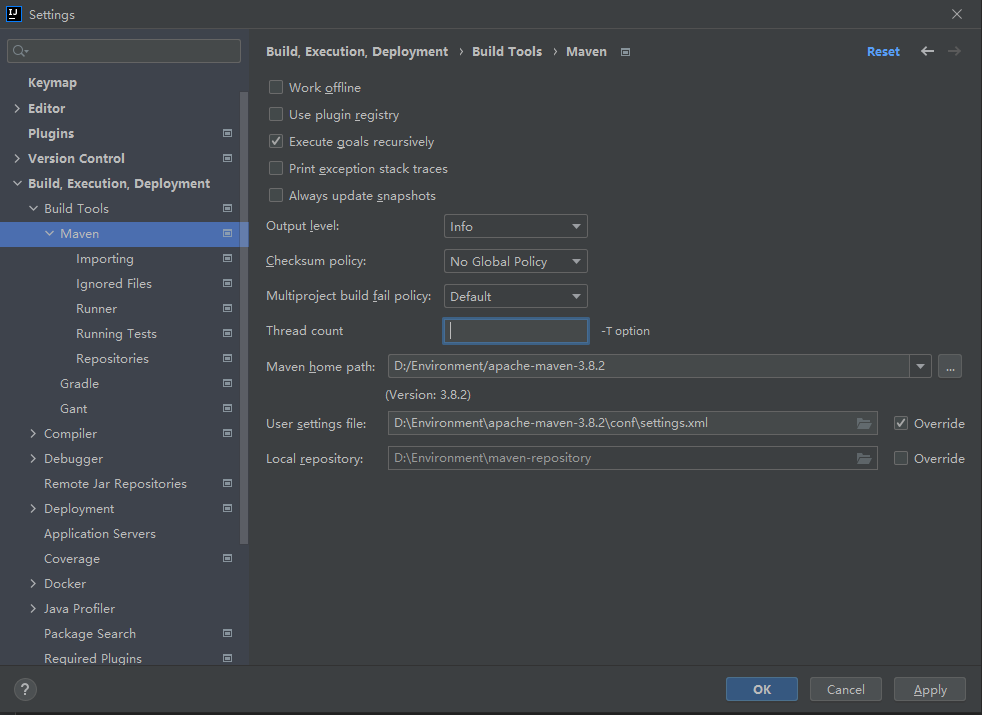The image size is (982, 715).
Task: Open the Gradle settings page
Action: (79, 384)
